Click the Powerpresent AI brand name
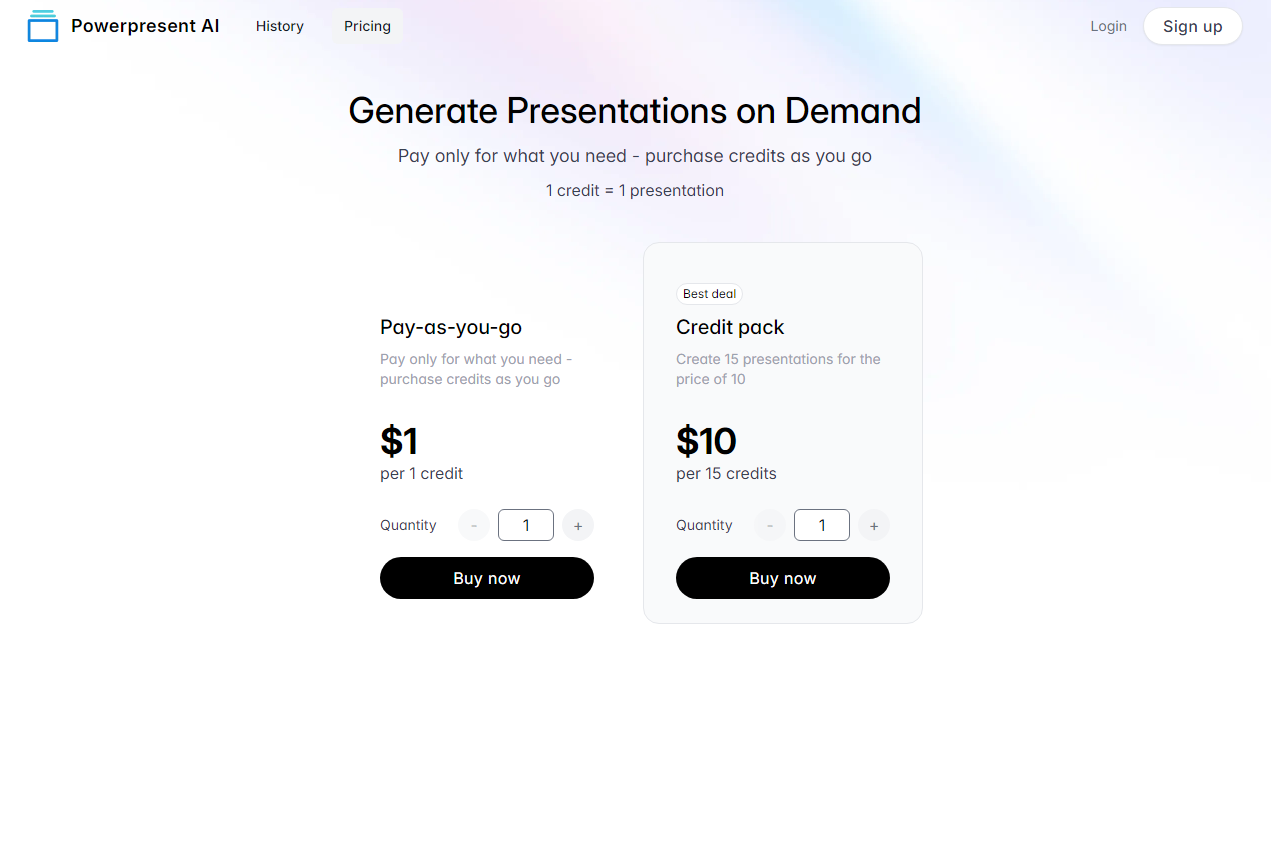 tap(145, 26)
